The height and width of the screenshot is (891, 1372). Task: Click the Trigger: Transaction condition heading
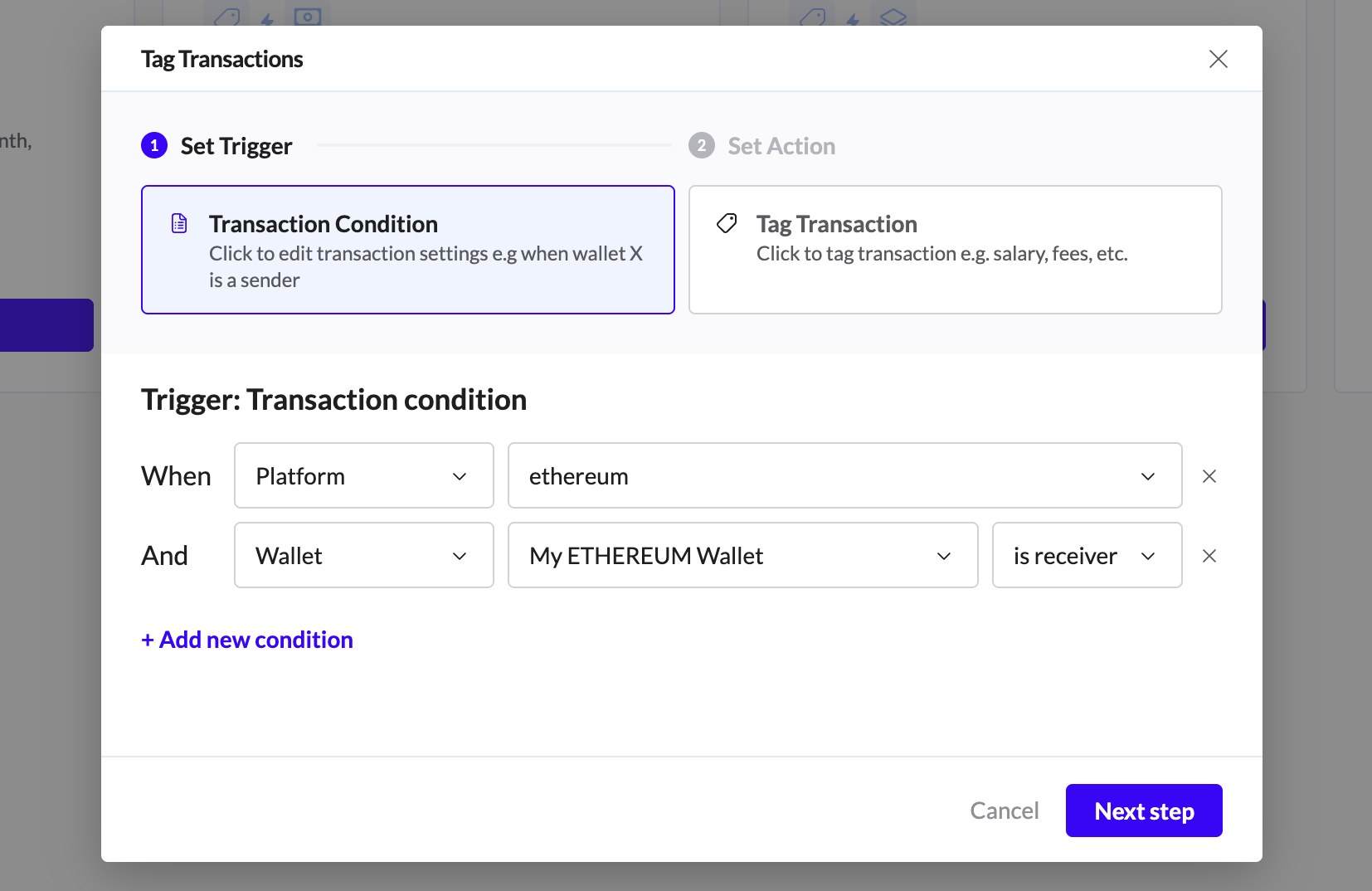click(x=333, y=400)
